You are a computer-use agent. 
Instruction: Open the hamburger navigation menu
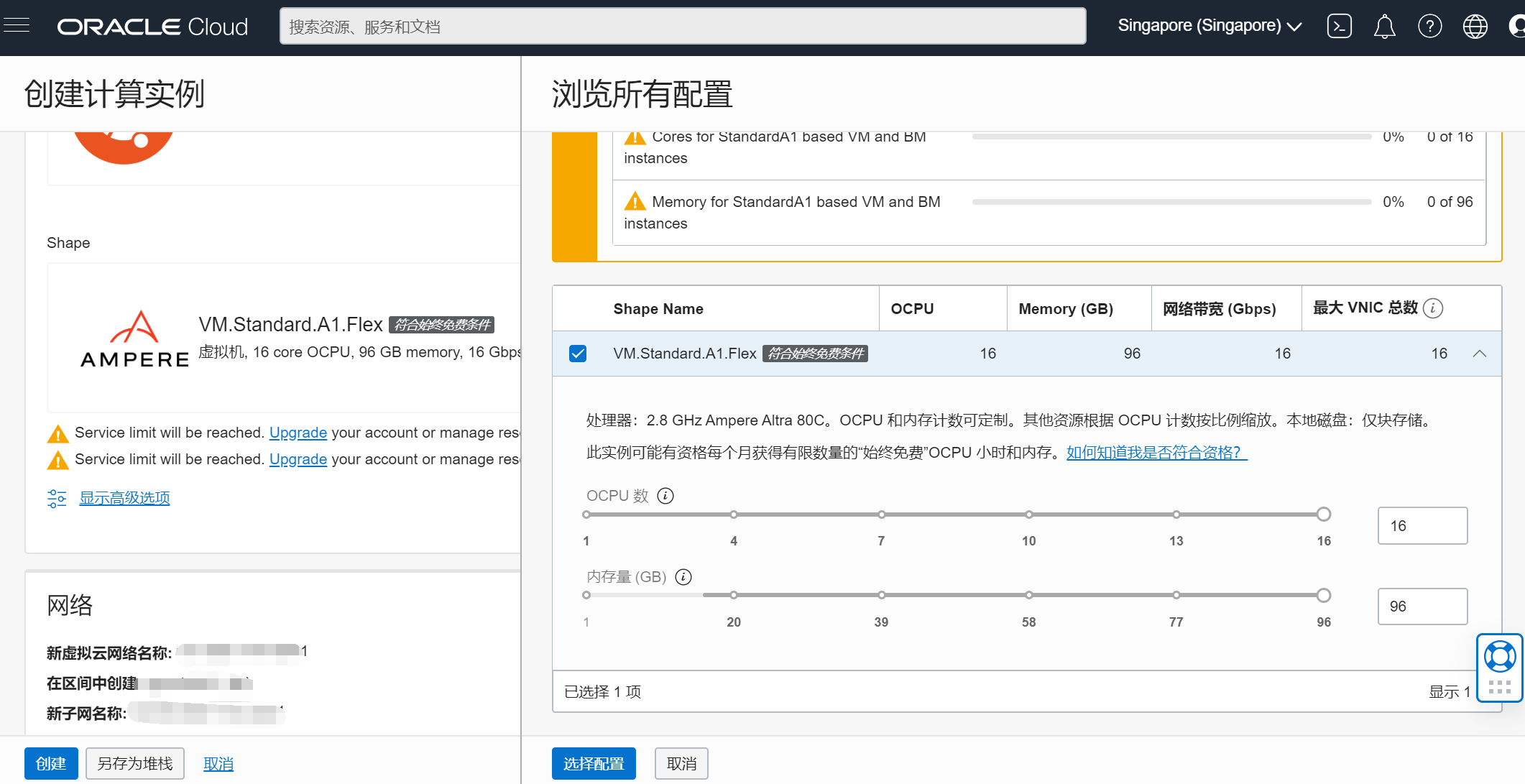click(x=16, y=26)
